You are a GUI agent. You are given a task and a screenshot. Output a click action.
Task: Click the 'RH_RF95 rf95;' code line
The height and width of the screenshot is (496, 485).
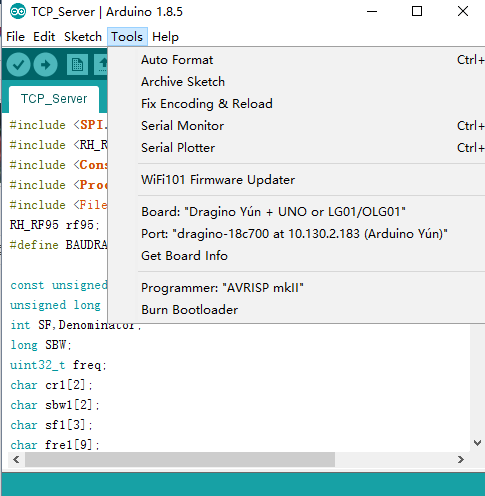[x=55, y=225]
